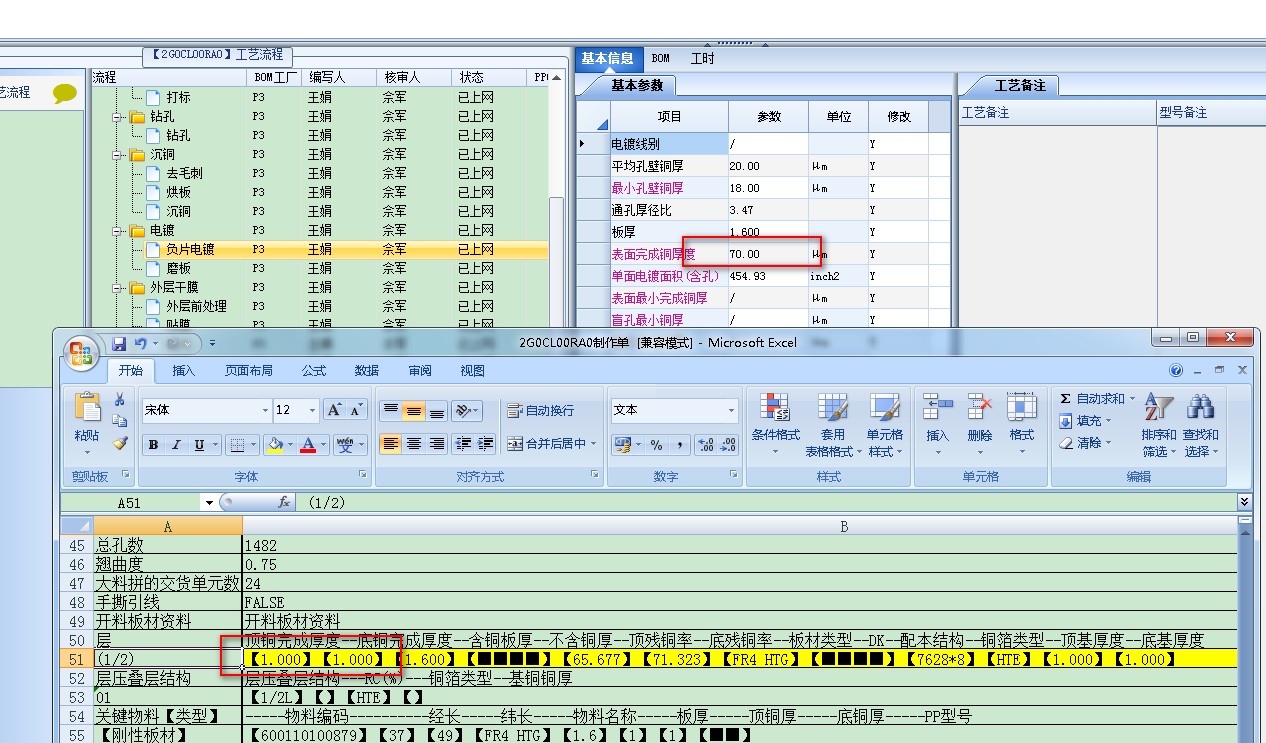Image resolution: width=1266 pixels, height=743 pixels.
Task: Click the formula bar input field
Action: pos(765,503)
